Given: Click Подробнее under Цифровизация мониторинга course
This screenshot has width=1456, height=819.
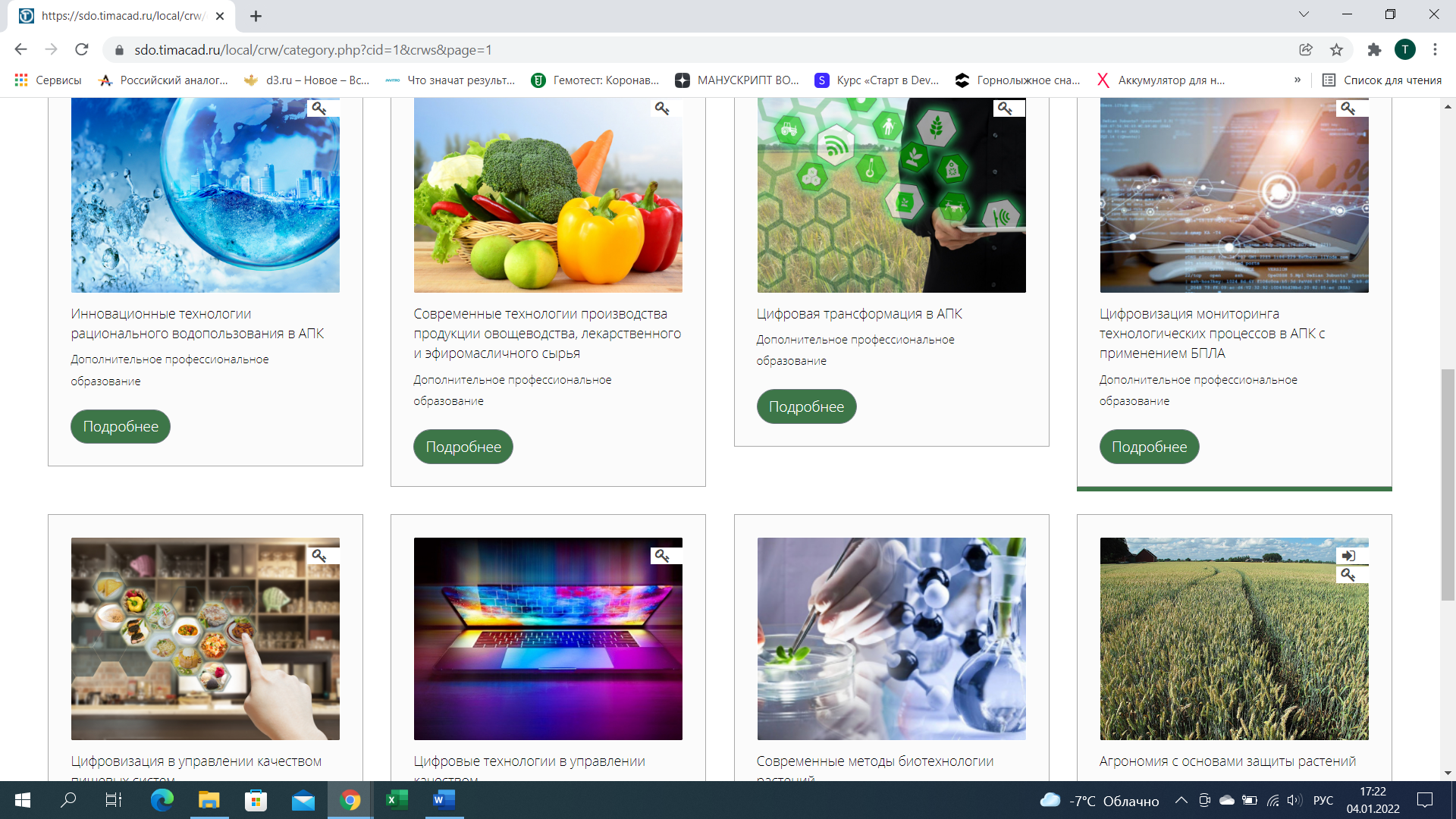Looking at the screenshot, I should 1149,447.
